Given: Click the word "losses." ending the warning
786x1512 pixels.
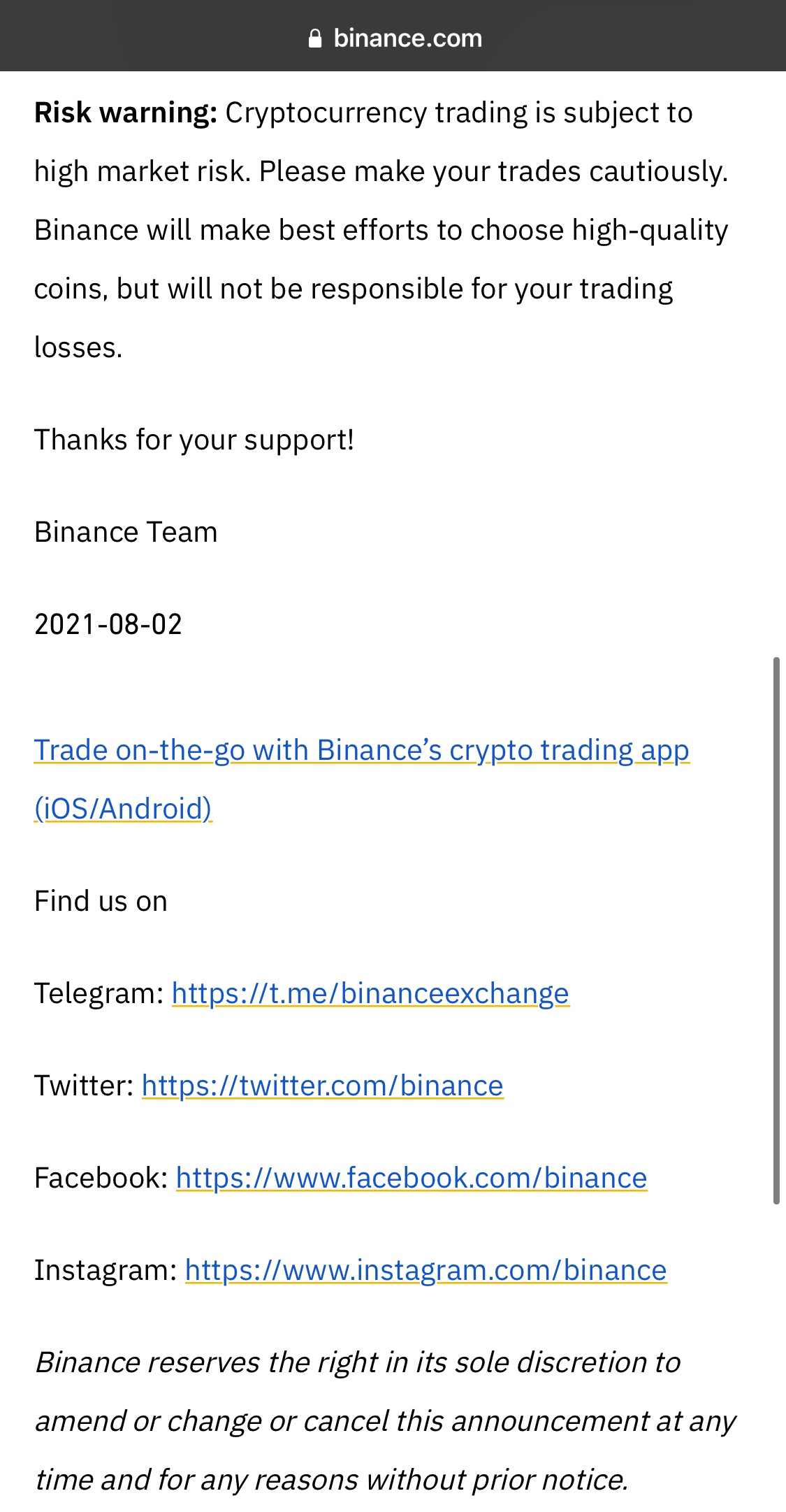Looking at the screenshot, I should 78,347.
